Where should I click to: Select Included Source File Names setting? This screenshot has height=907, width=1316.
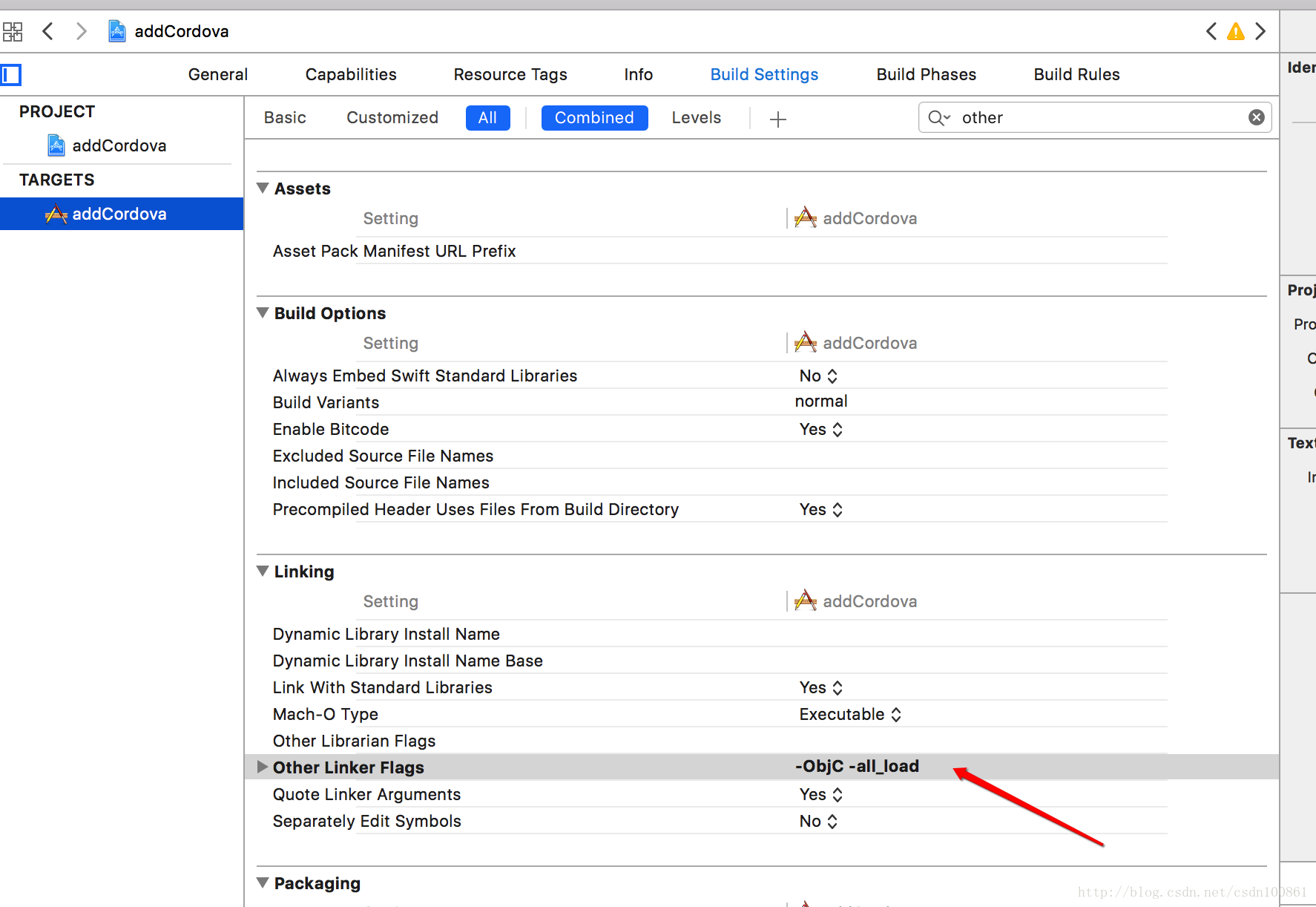(381, 482)
